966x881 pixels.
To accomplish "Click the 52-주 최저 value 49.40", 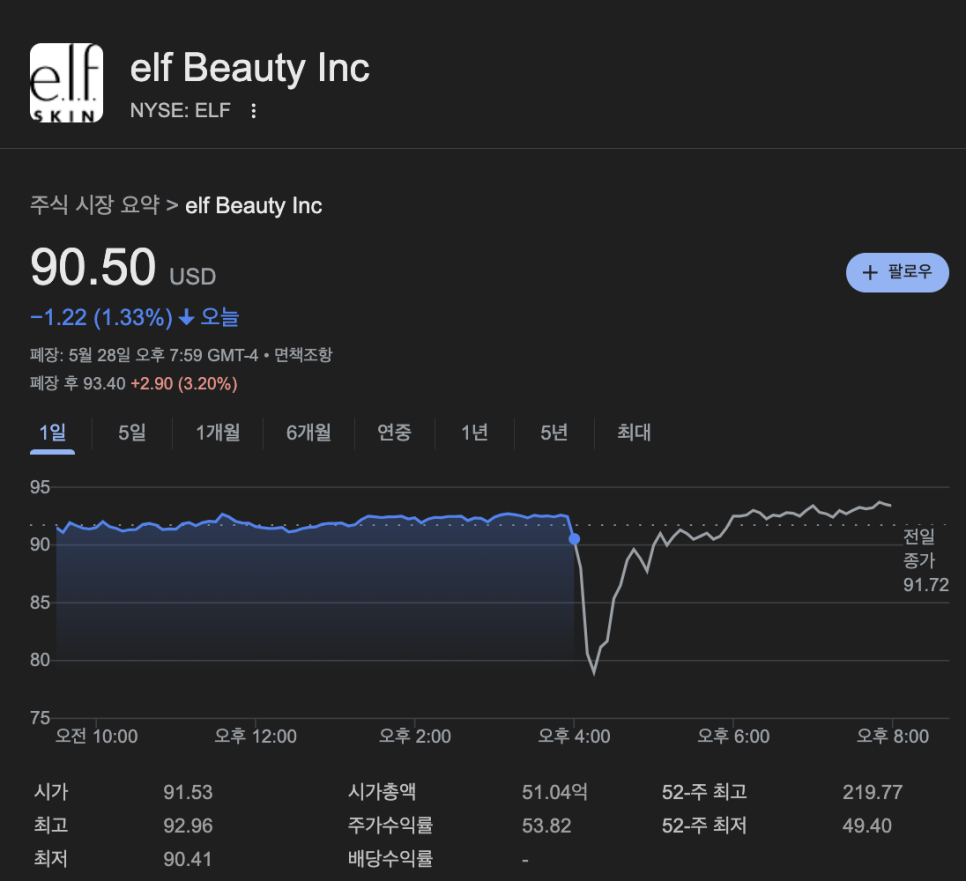I will pyautogui.click(x=867, y=826).
